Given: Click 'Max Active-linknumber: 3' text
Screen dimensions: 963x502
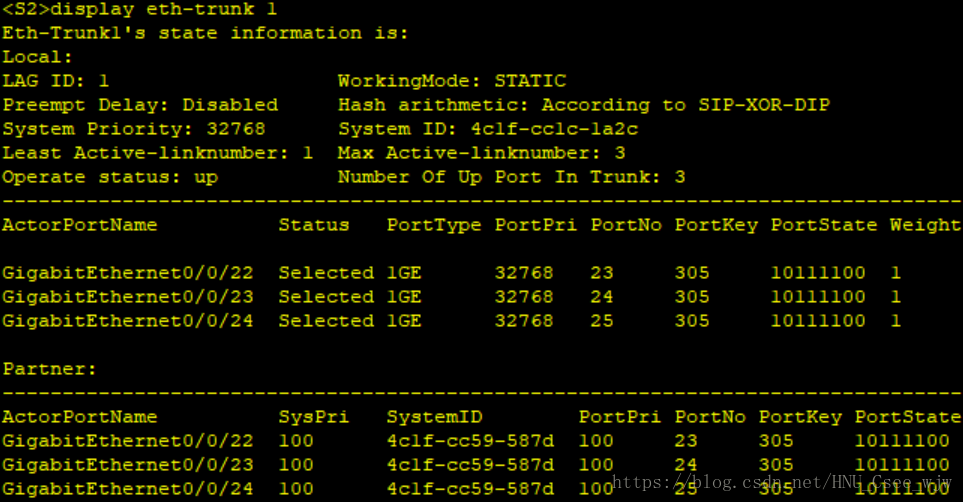Looking at the screenshot, I should pos(481,153).
